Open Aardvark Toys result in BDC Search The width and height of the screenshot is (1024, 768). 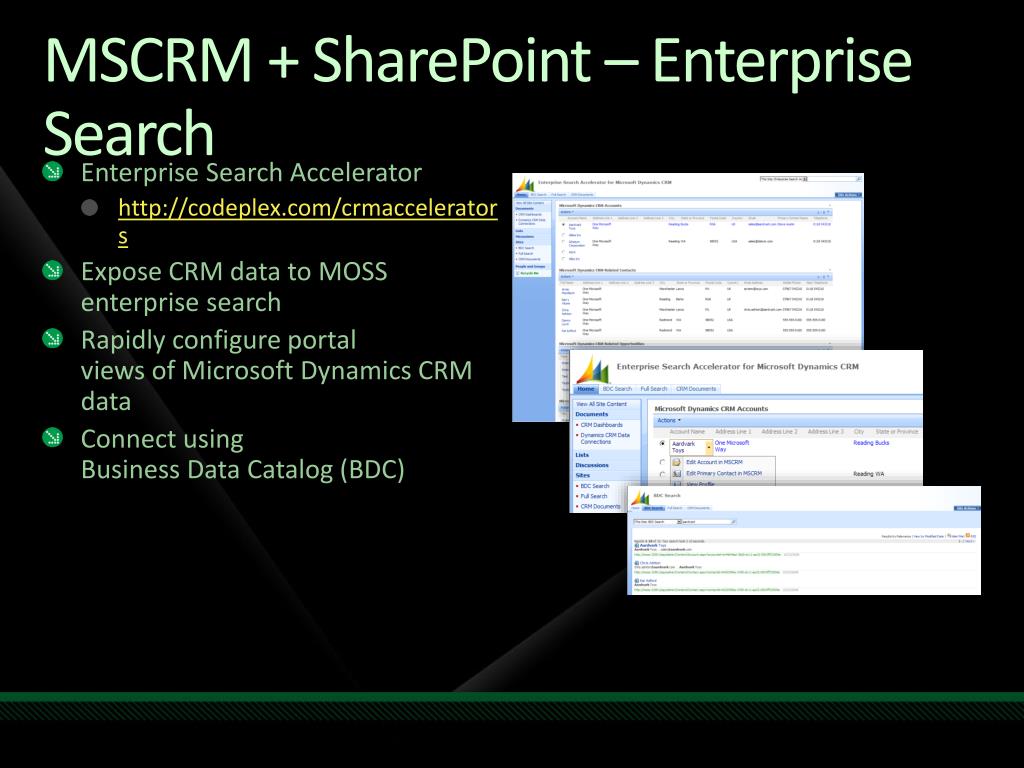(x=652, y=545)
